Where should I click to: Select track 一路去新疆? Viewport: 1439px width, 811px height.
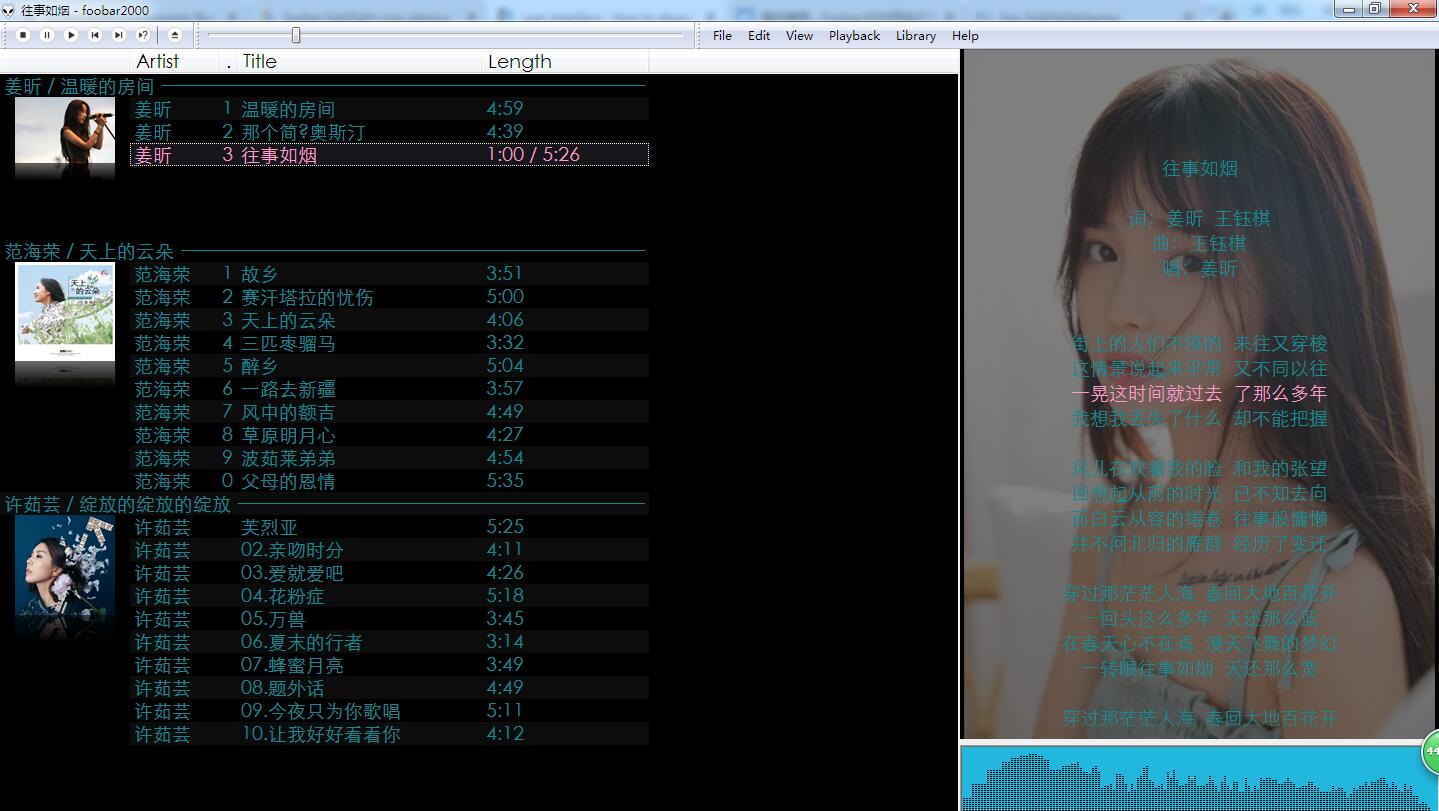pos(390,388)
